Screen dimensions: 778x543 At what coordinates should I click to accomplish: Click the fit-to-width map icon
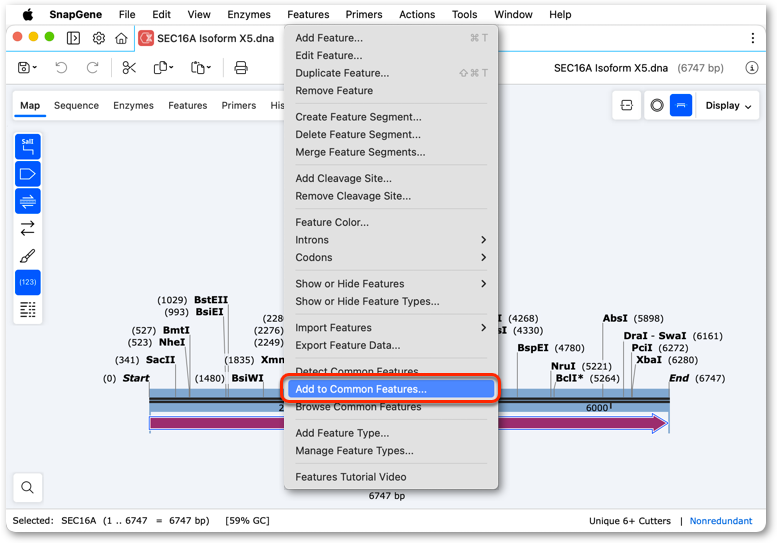click(x=627, y=105)
